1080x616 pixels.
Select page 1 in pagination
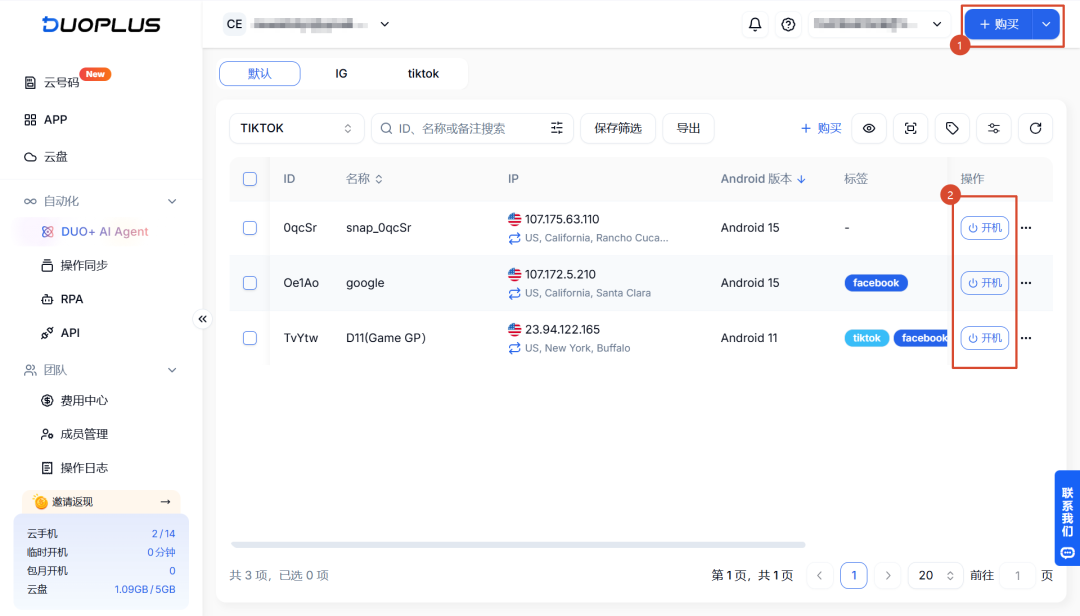854,575
